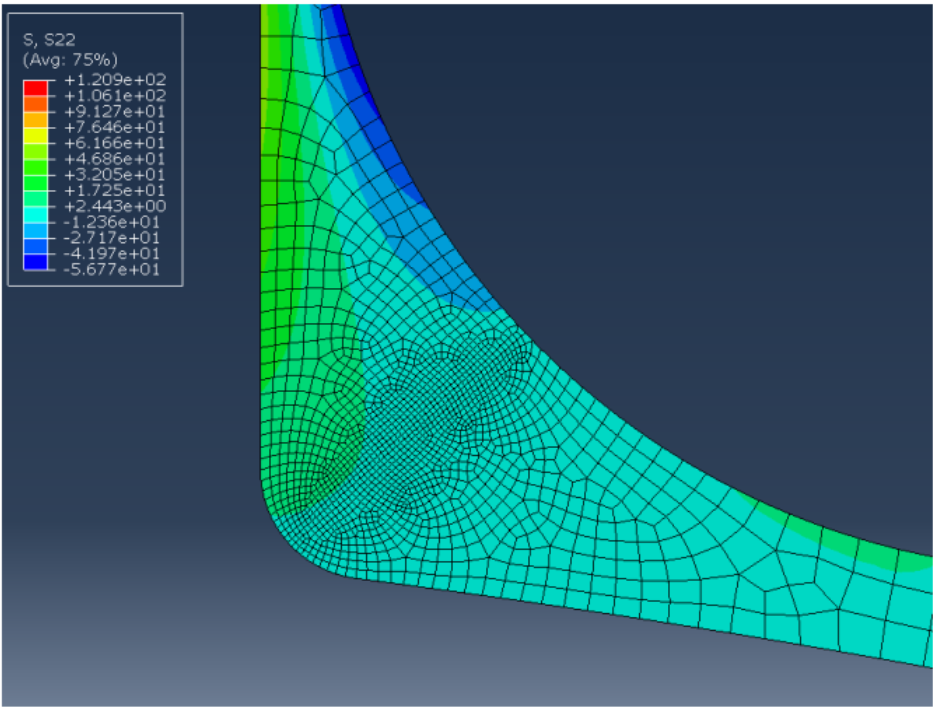
Task: Click the "(Avg: 75%)" legend text
Action: (x=61, y=58)
